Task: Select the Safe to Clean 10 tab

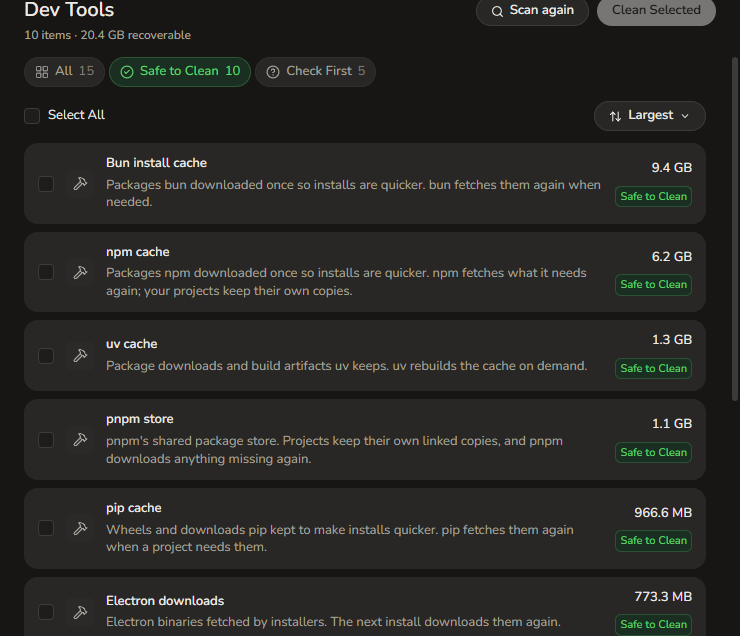Action: (180, 72)
